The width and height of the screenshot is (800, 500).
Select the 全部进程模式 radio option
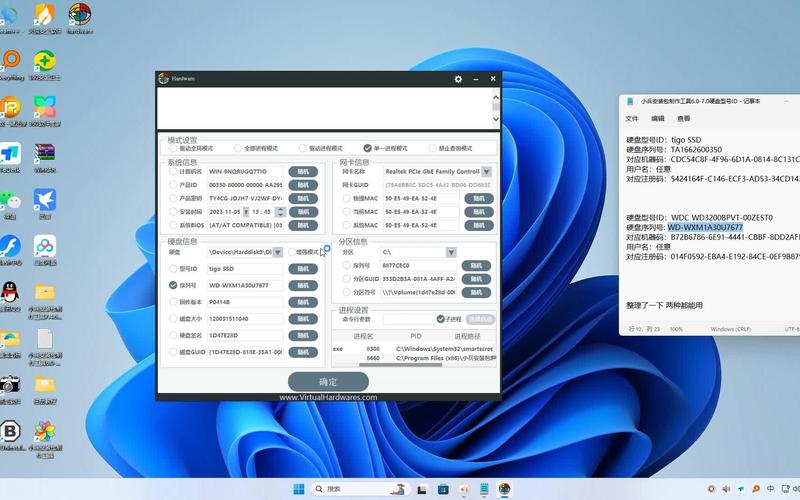click(238, 148)
